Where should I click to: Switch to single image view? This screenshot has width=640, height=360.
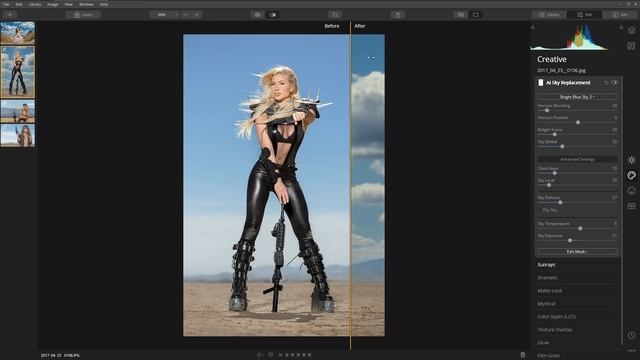click(x=476, y=15)
